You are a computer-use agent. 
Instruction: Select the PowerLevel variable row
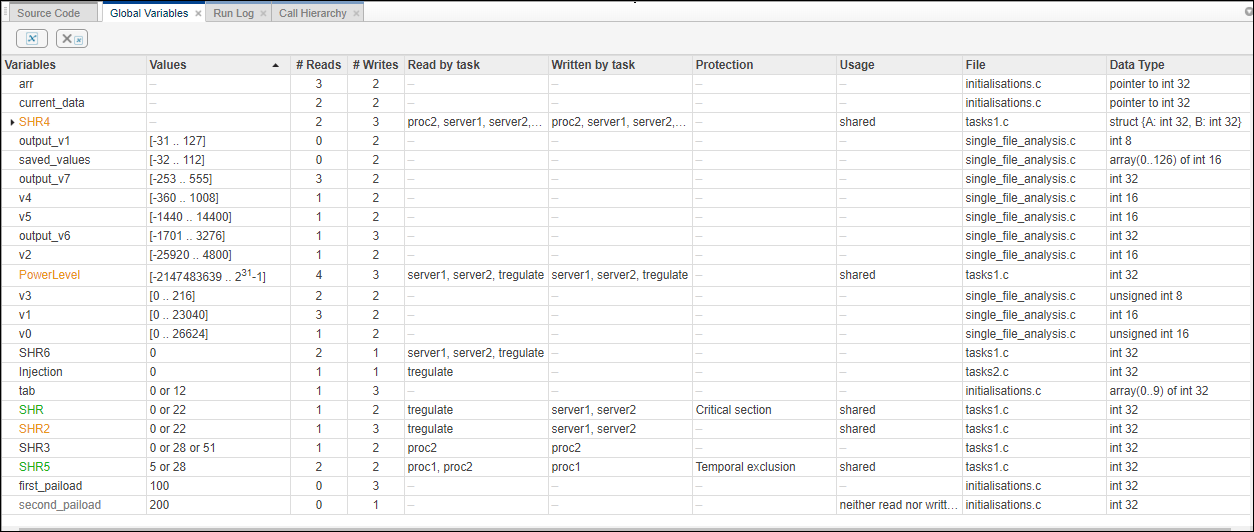pyautogui.click(x=49, y=275)
